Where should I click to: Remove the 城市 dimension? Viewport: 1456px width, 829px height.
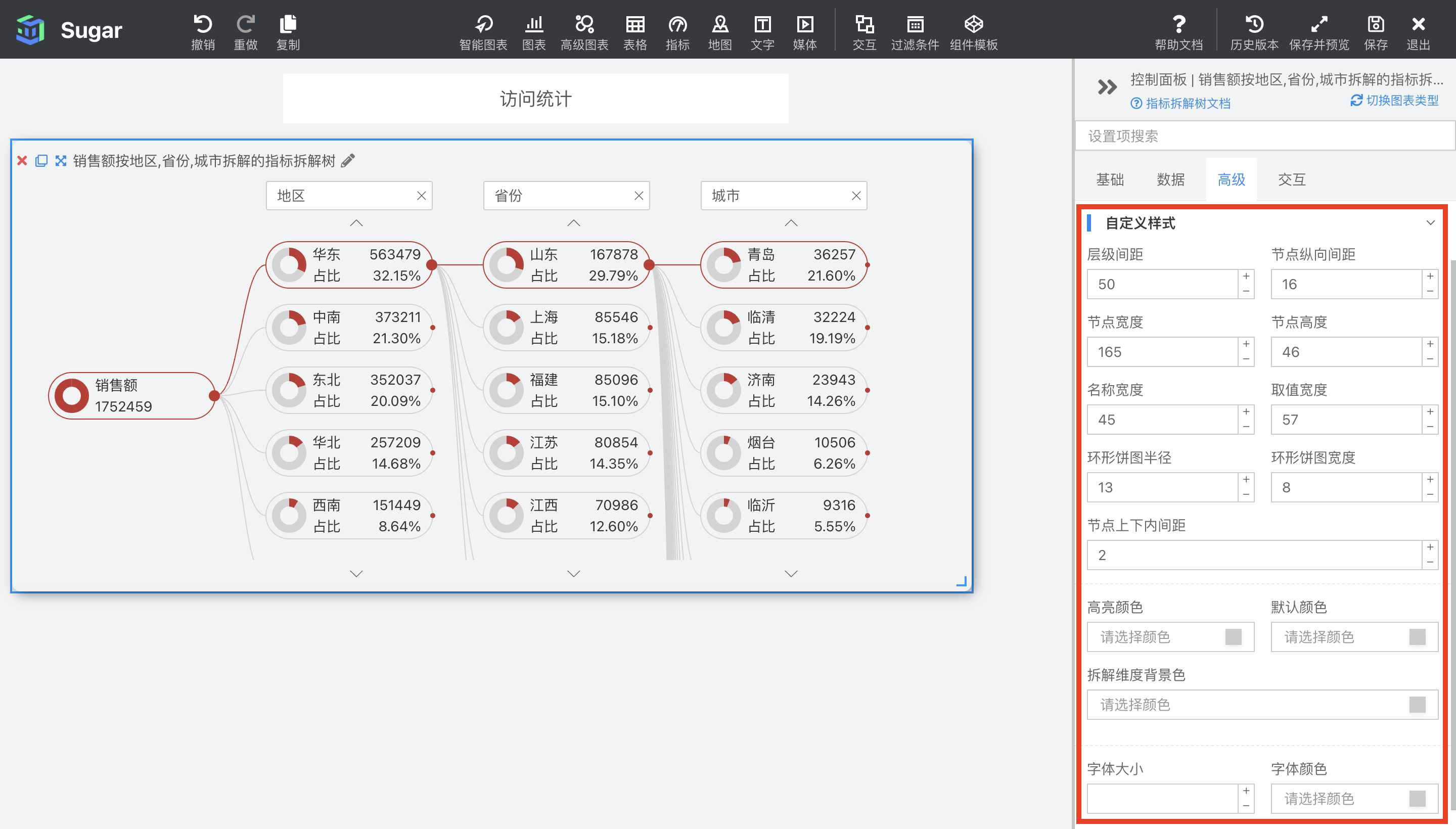856,196
